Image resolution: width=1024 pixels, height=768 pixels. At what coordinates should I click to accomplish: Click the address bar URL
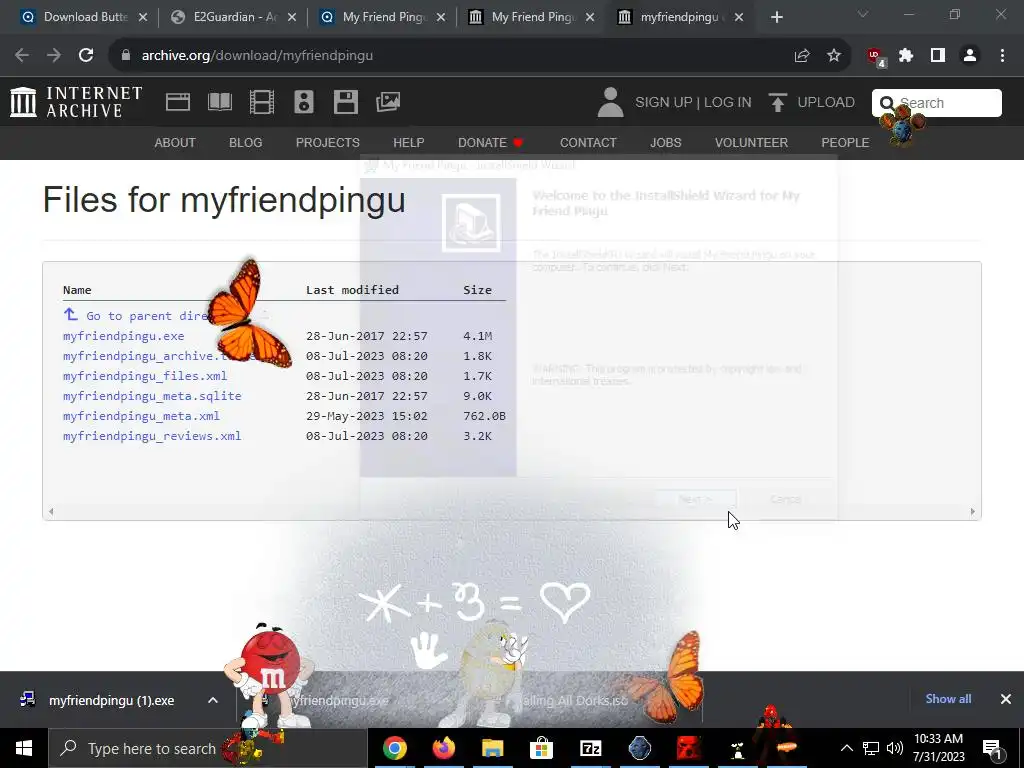click(257, 56)
